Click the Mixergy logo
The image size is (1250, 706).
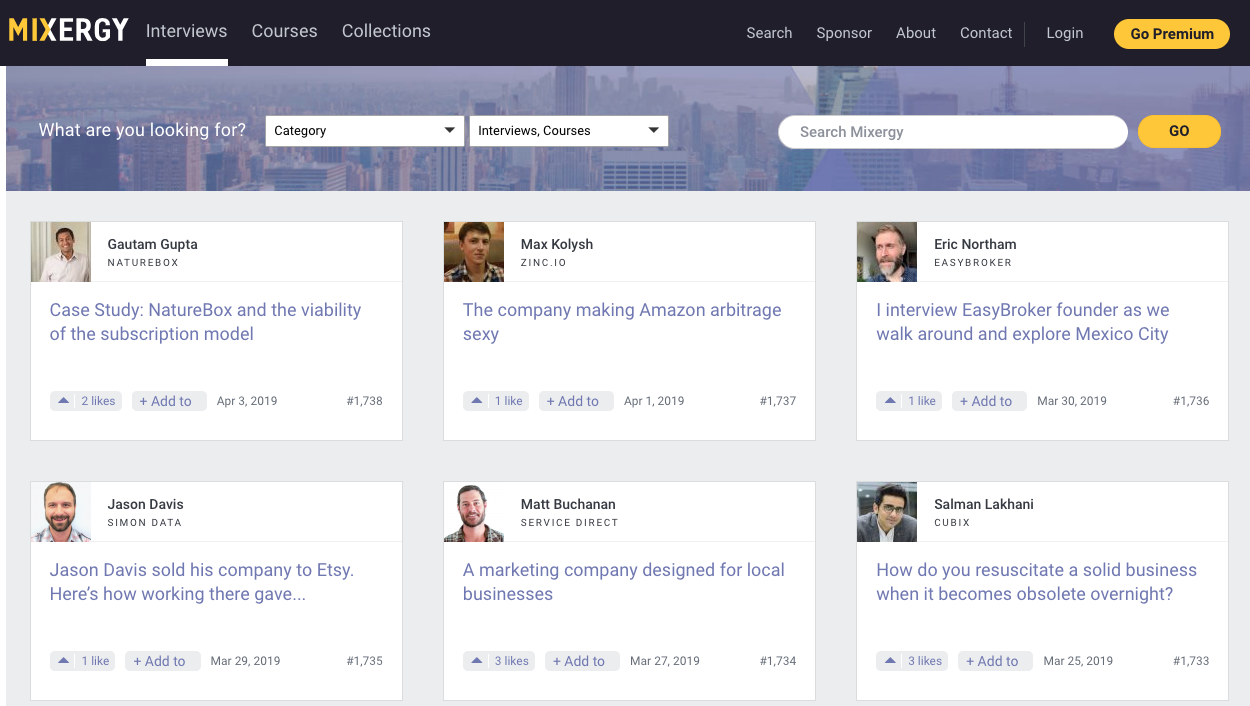tap(68, 31)
